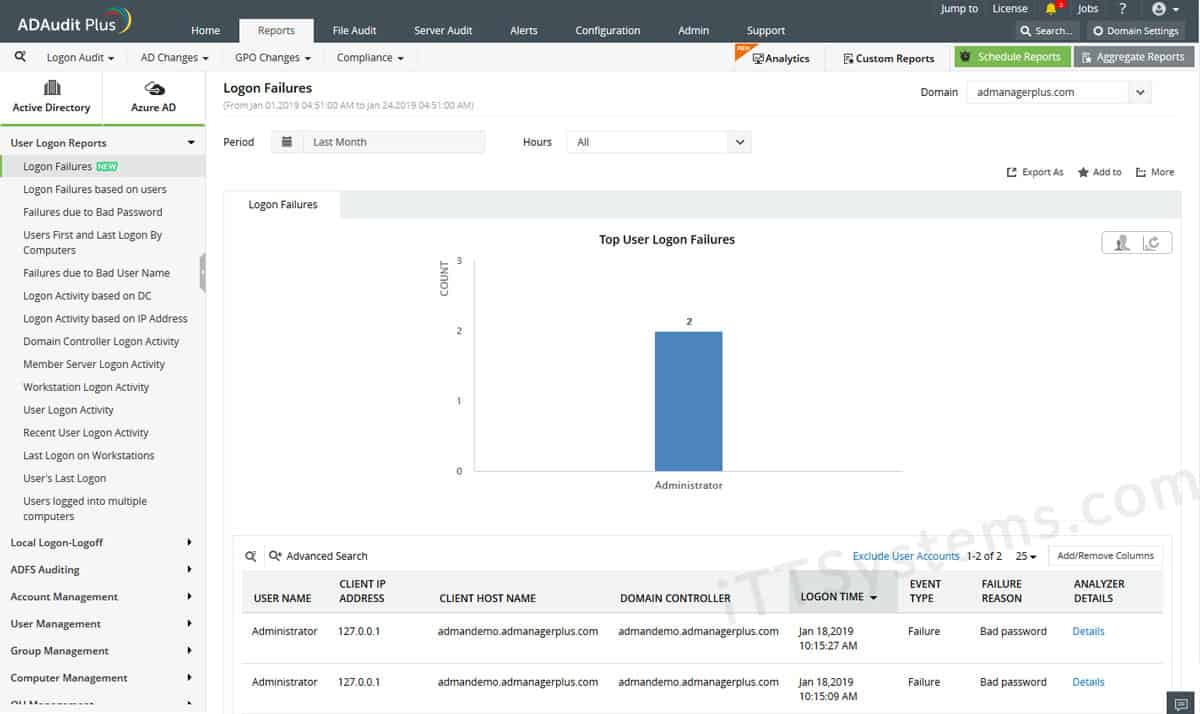Click the search magnifier icon in report toolbar
Viewport: 1200px width, 714px height.
20,57
